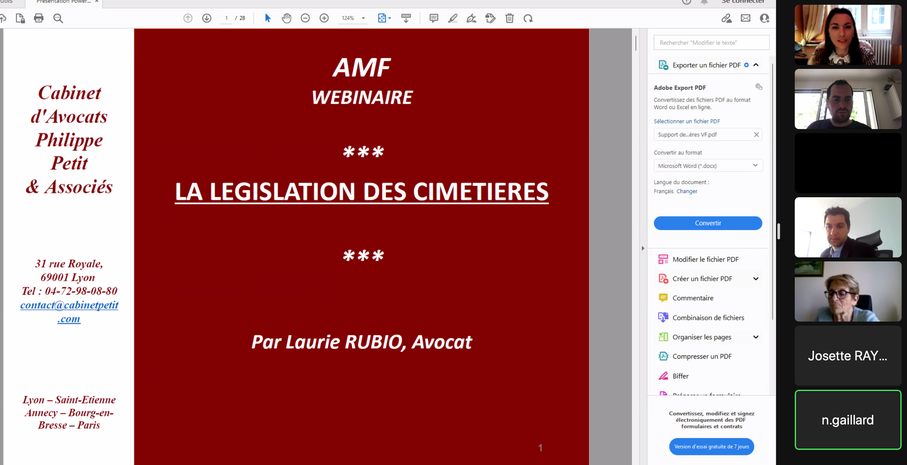
Task: Open Modifier le fichier PDF tool
Action: (705, 259)
